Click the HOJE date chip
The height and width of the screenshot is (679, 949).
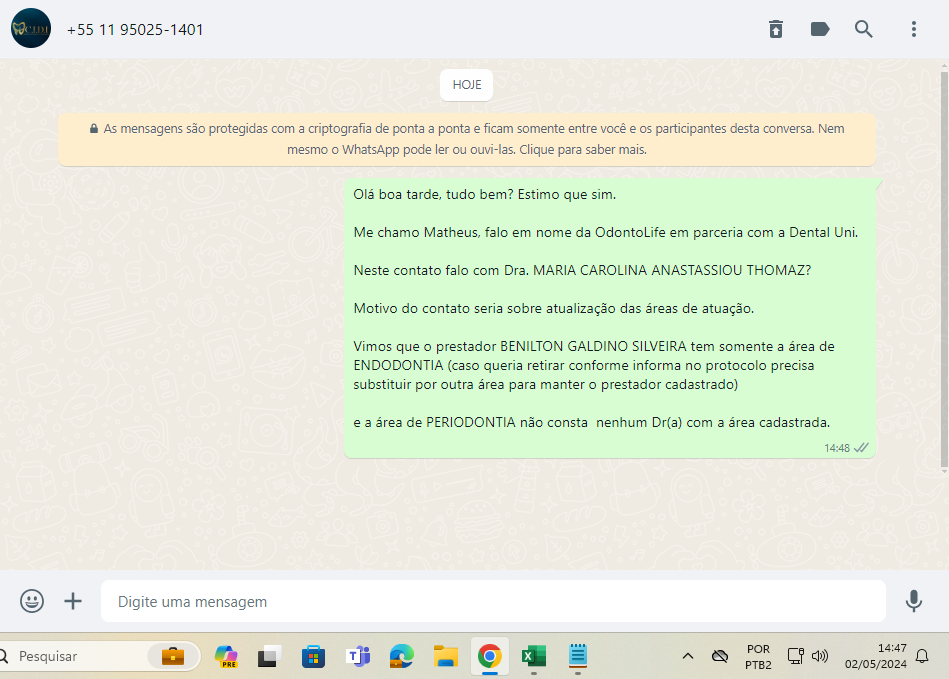point(467,85)
